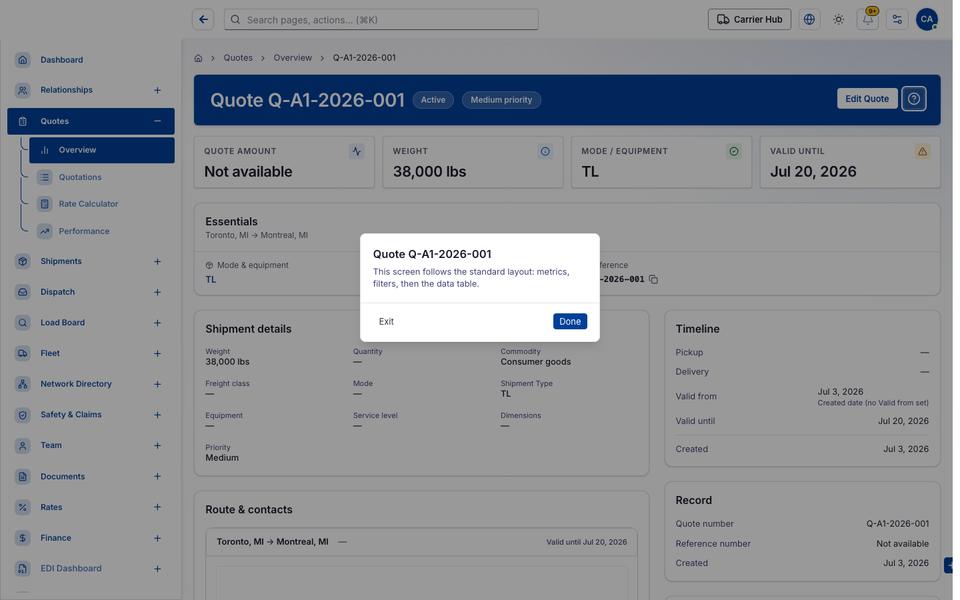Open the language globe icon
Screen dimensions: 960x600
tap(809, 20)
